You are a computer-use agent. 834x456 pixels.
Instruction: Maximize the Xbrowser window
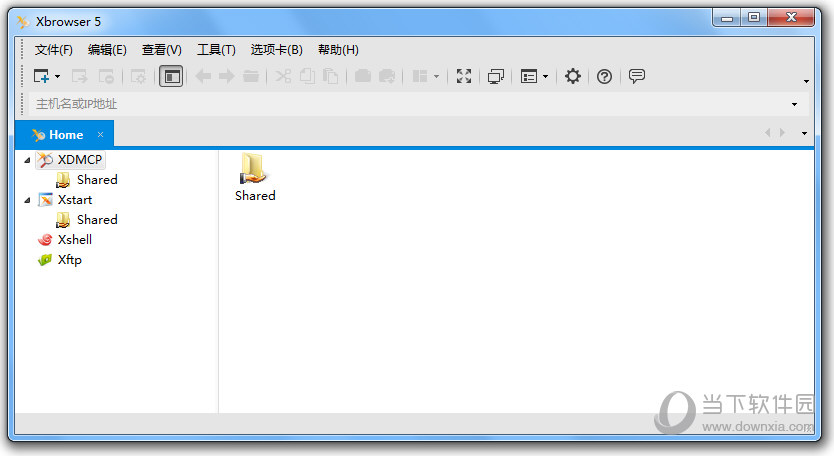tap(753, 18)
